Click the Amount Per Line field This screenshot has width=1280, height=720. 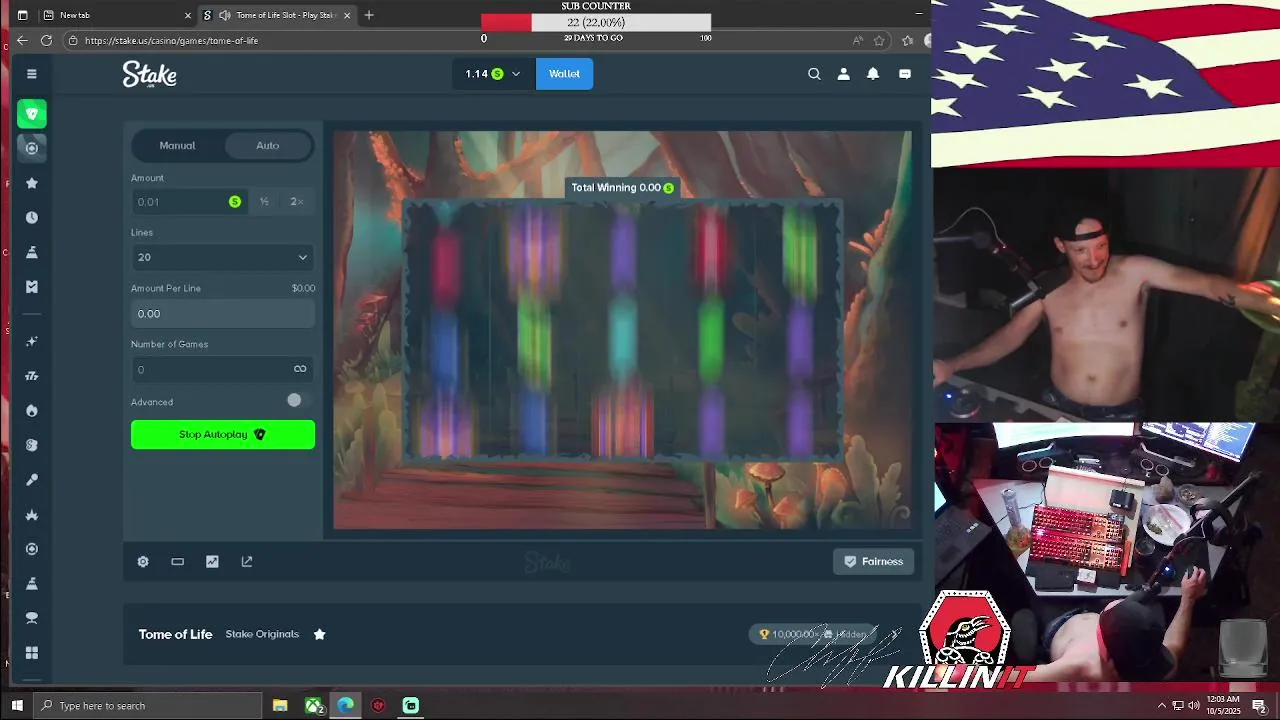[223, 314]
